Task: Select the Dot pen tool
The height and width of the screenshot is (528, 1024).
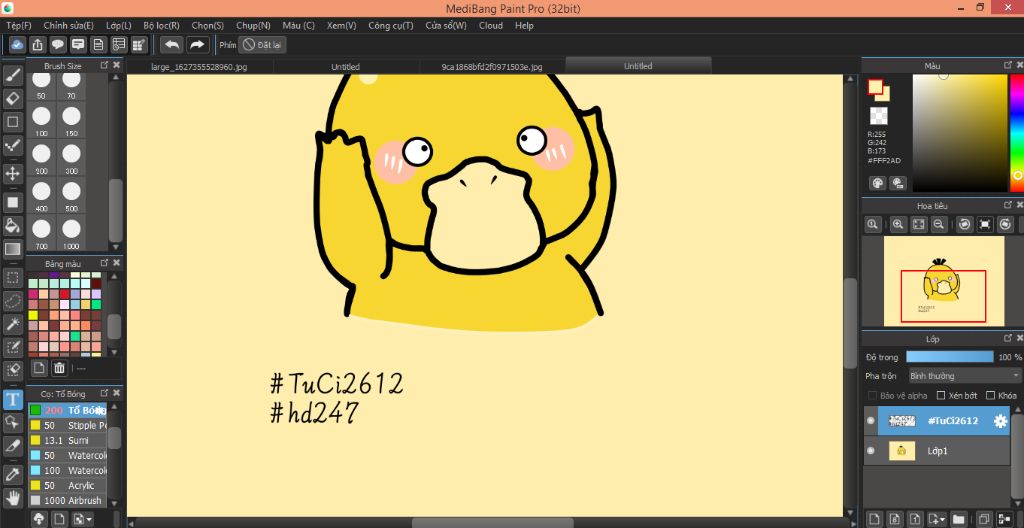Action: 12,144
